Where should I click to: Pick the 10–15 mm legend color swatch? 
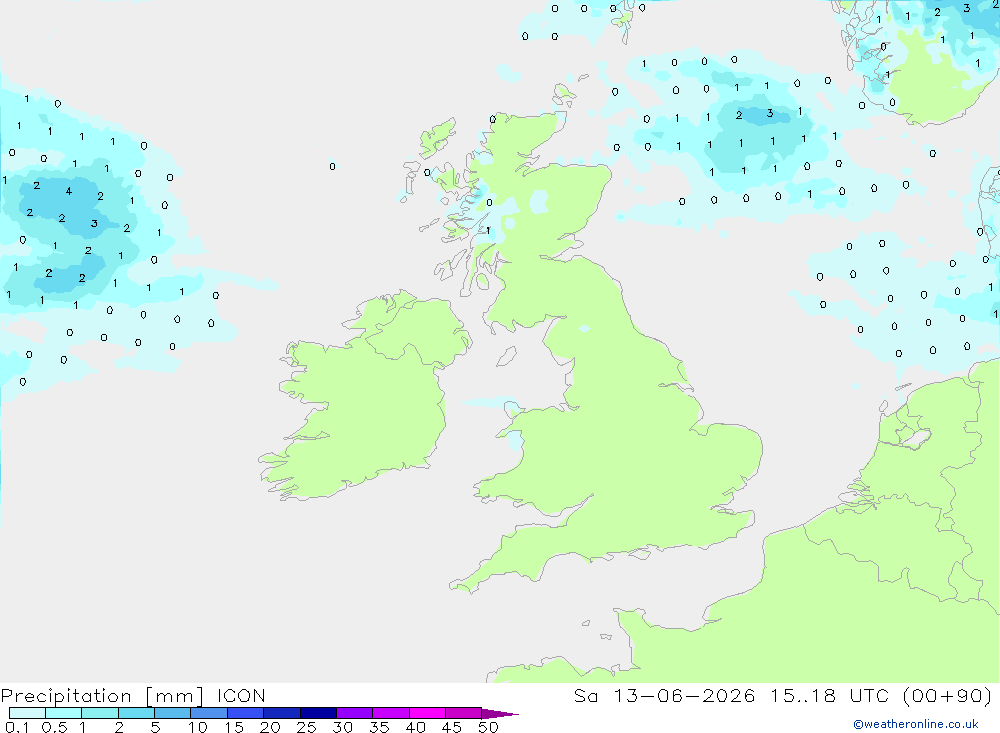point(209,713)
